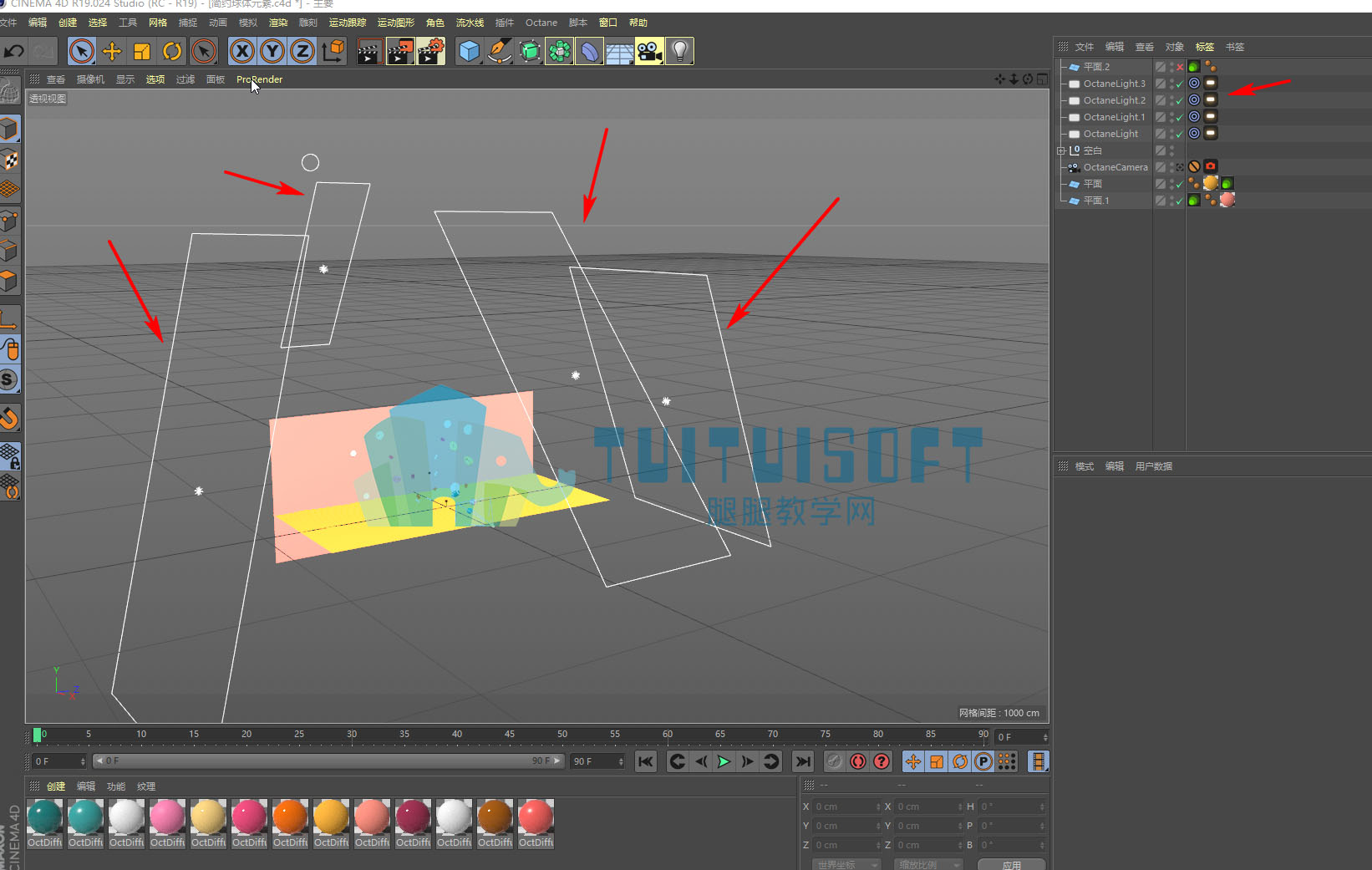This screenshot has width=1372, height=870.
Task: Click the 应用 apply button
Action: pos(1011,865)
